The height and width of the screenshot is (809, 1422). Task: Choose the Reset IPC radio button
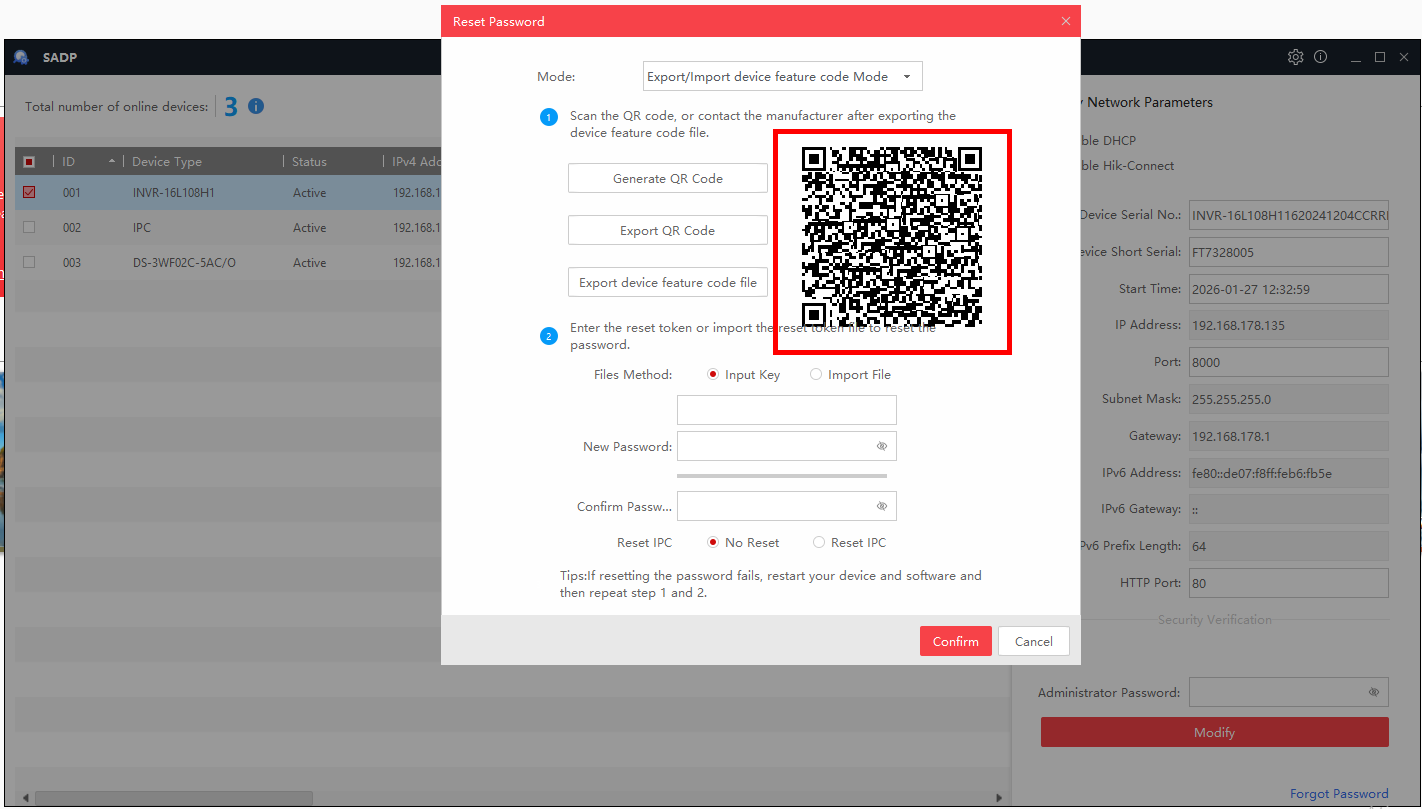click(x=819, y=543)
